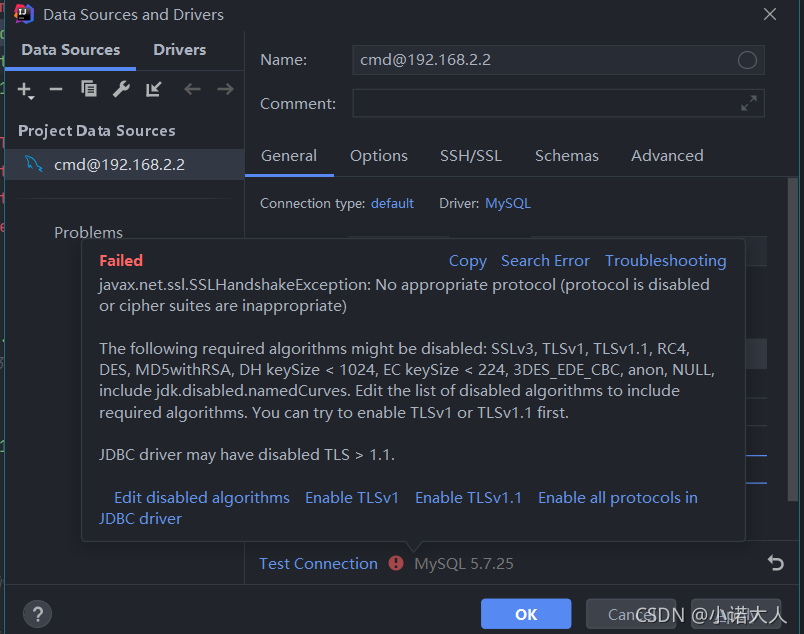Viewport: 804px width, 634px height.
Task: Click Edit disabled algorithms link
Action: (202, 498)
